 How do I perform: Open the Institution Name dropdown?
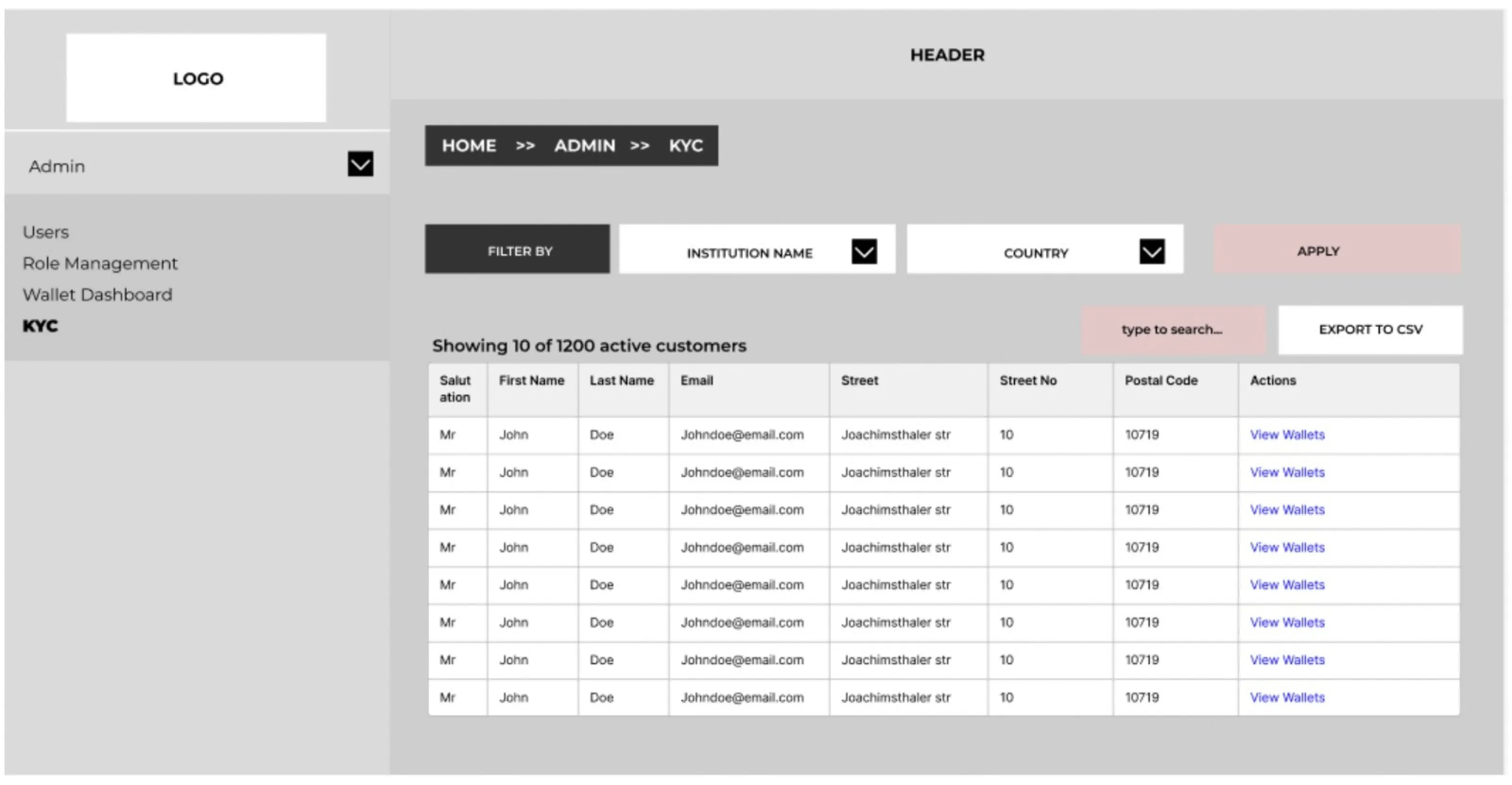[x=863, y=252]
